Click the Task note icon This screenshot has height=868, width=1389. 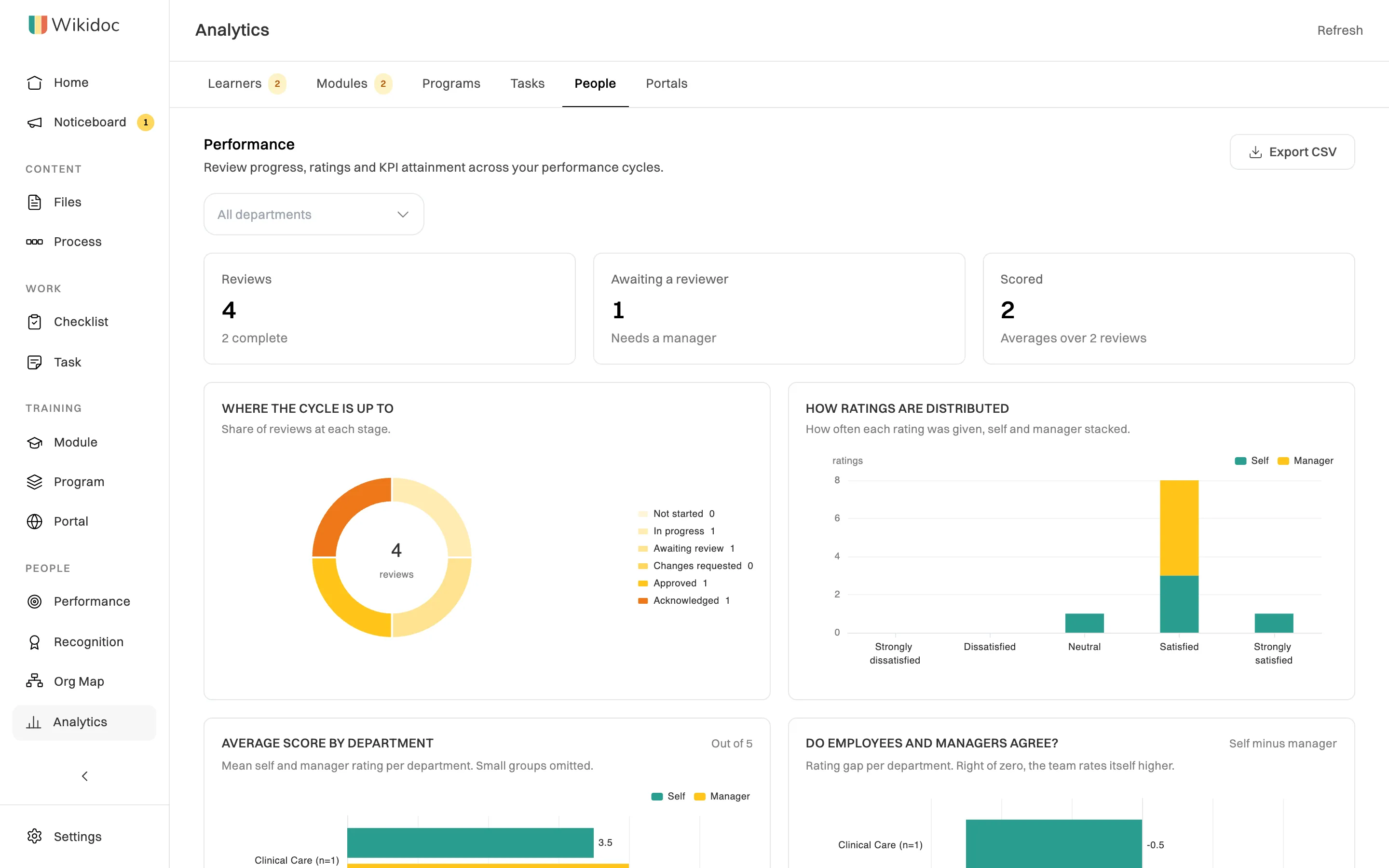34,362
